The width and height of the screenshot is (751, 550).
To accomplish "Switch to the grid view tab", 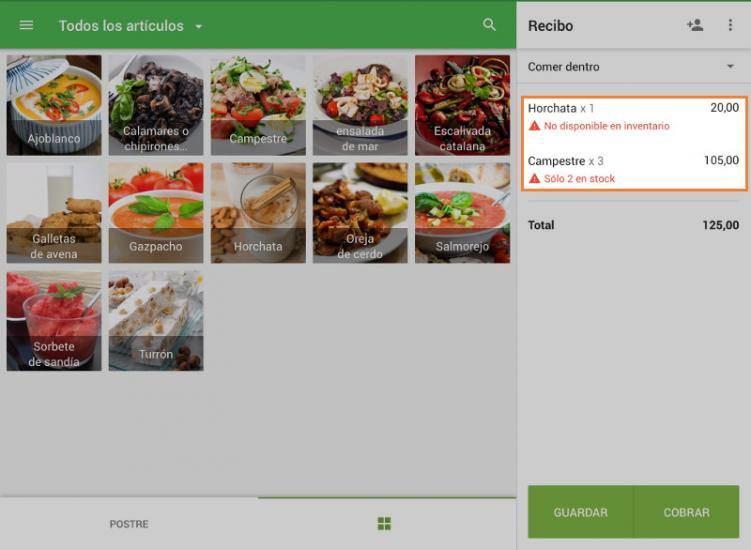I will pos(384,524).
